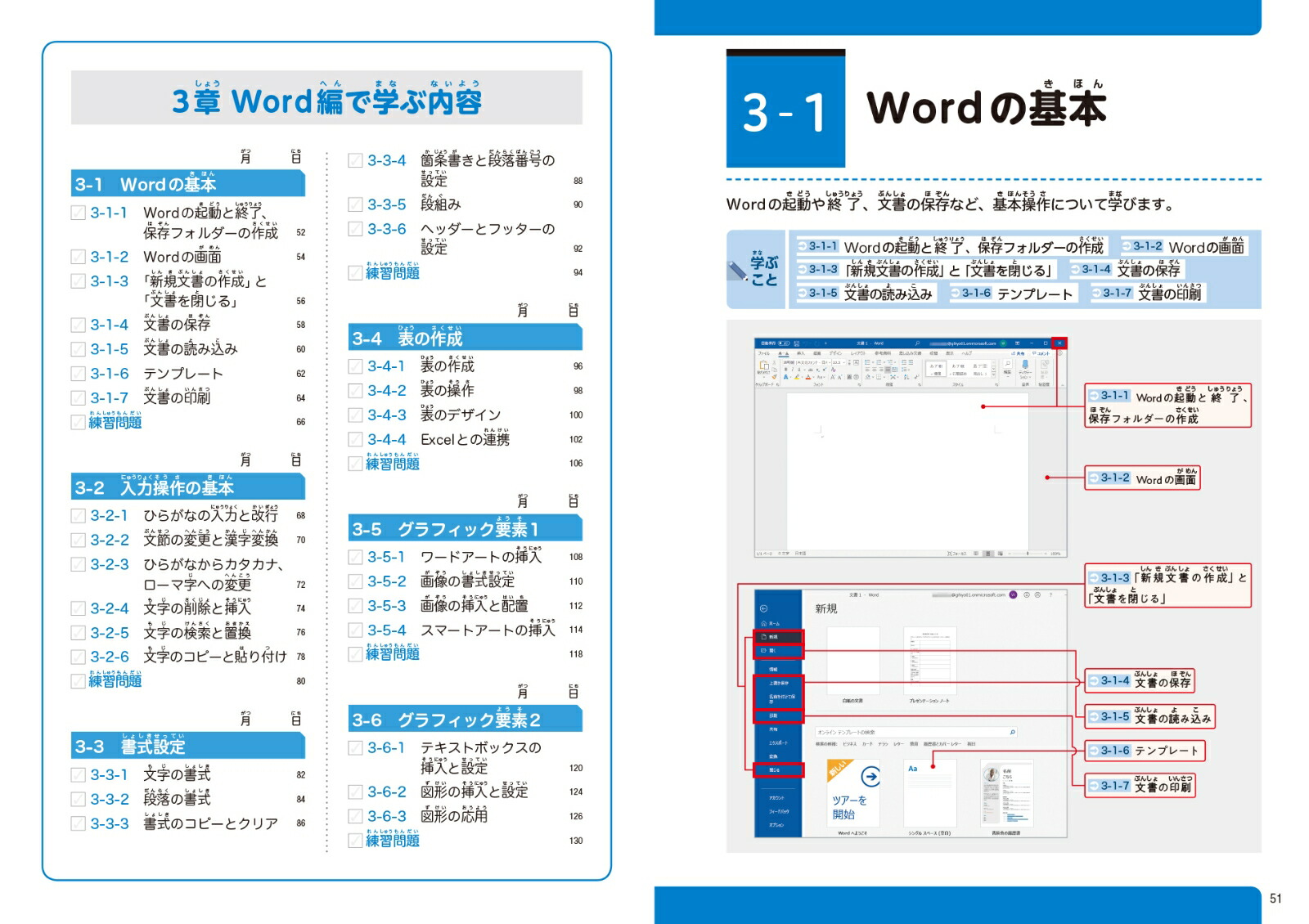
Task: Click the Italic icon in the Font group
Action: 793,370
